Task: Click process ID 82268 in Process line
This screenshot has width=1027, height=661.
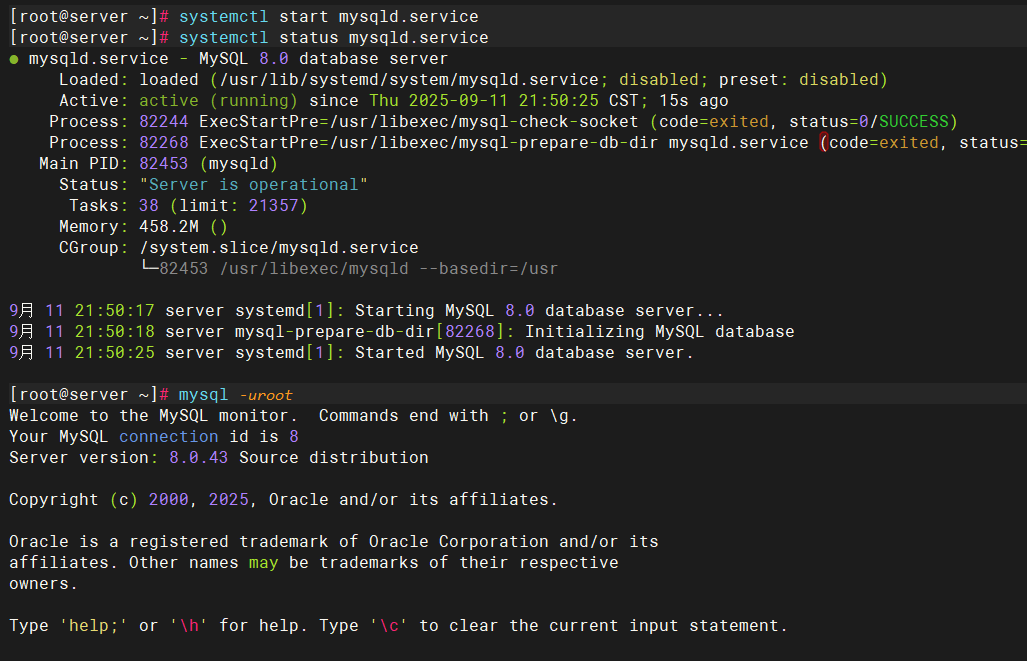Action: tap(164, 142)
